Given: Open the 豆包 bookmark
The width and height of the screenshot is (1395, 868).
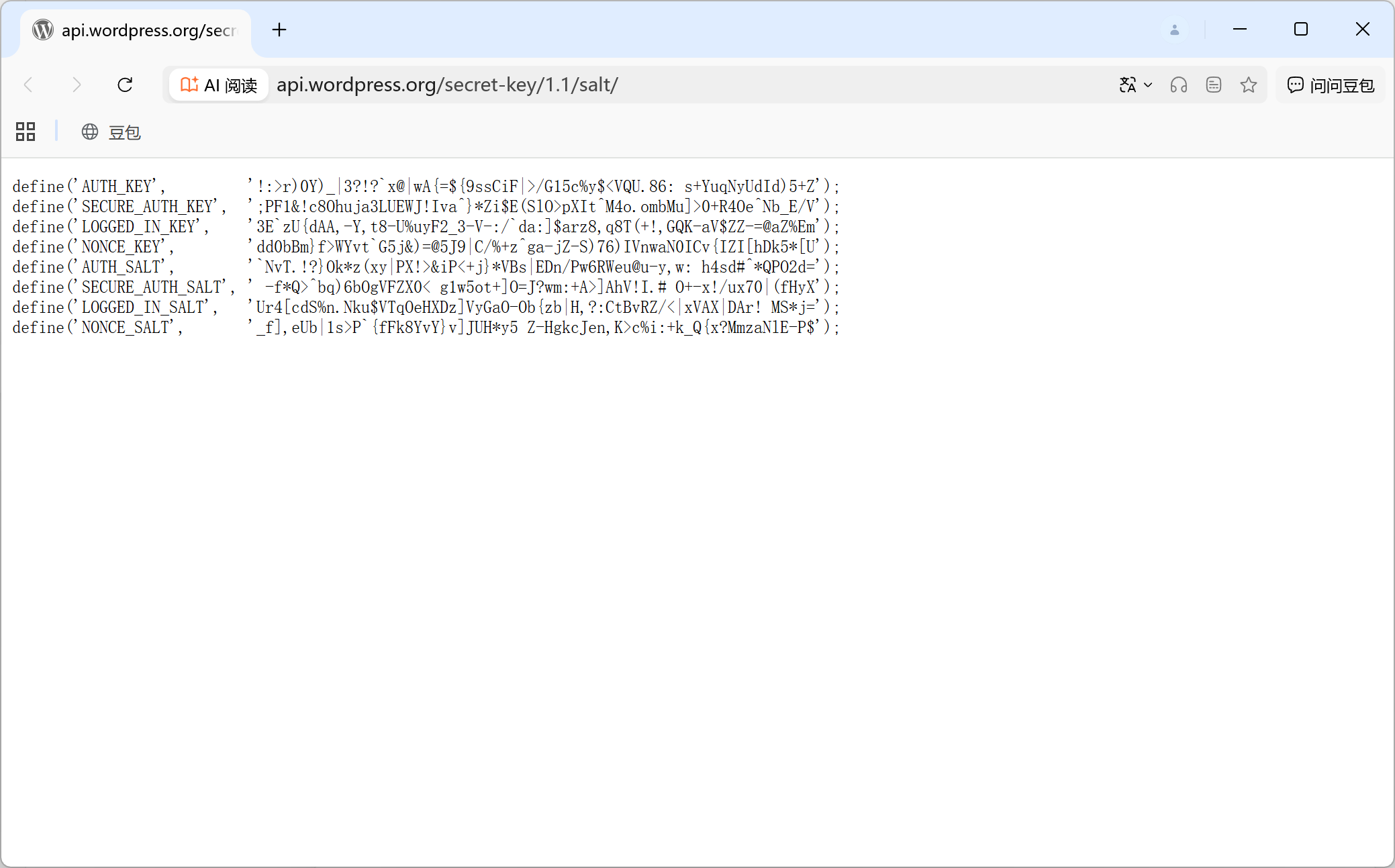Looking at the screenshot, I should (x=111, y=132).
